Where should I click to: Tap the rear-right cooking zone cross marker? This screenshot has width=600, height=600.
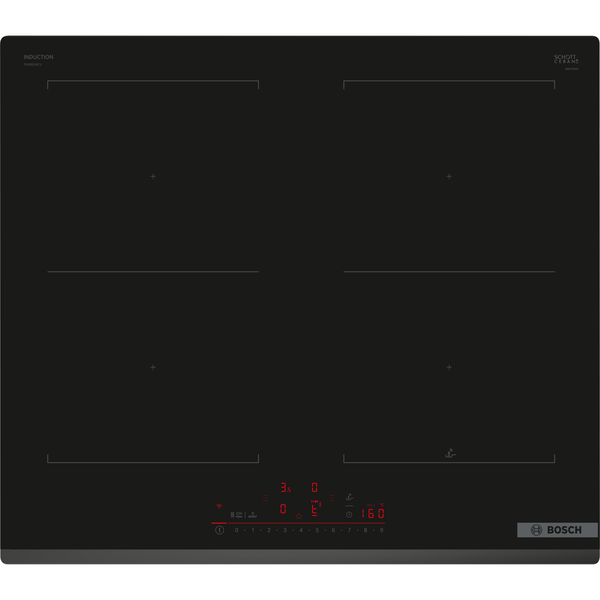point(449,176)
